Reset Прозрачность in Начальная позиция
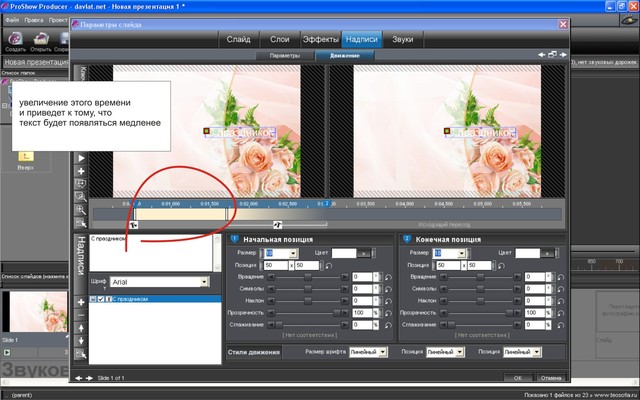The height and width of the screenshot is (400, 640). [388, 313]
